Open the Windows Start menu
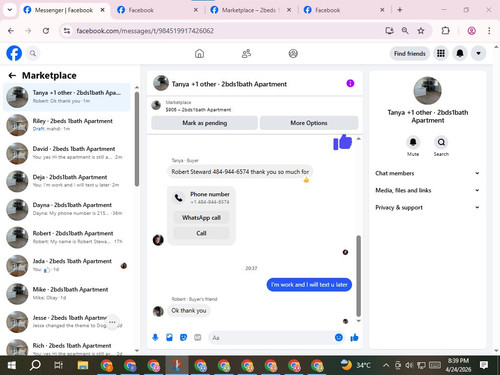The width and height of the screenshot is (500, 375). (x=12, y=365)
